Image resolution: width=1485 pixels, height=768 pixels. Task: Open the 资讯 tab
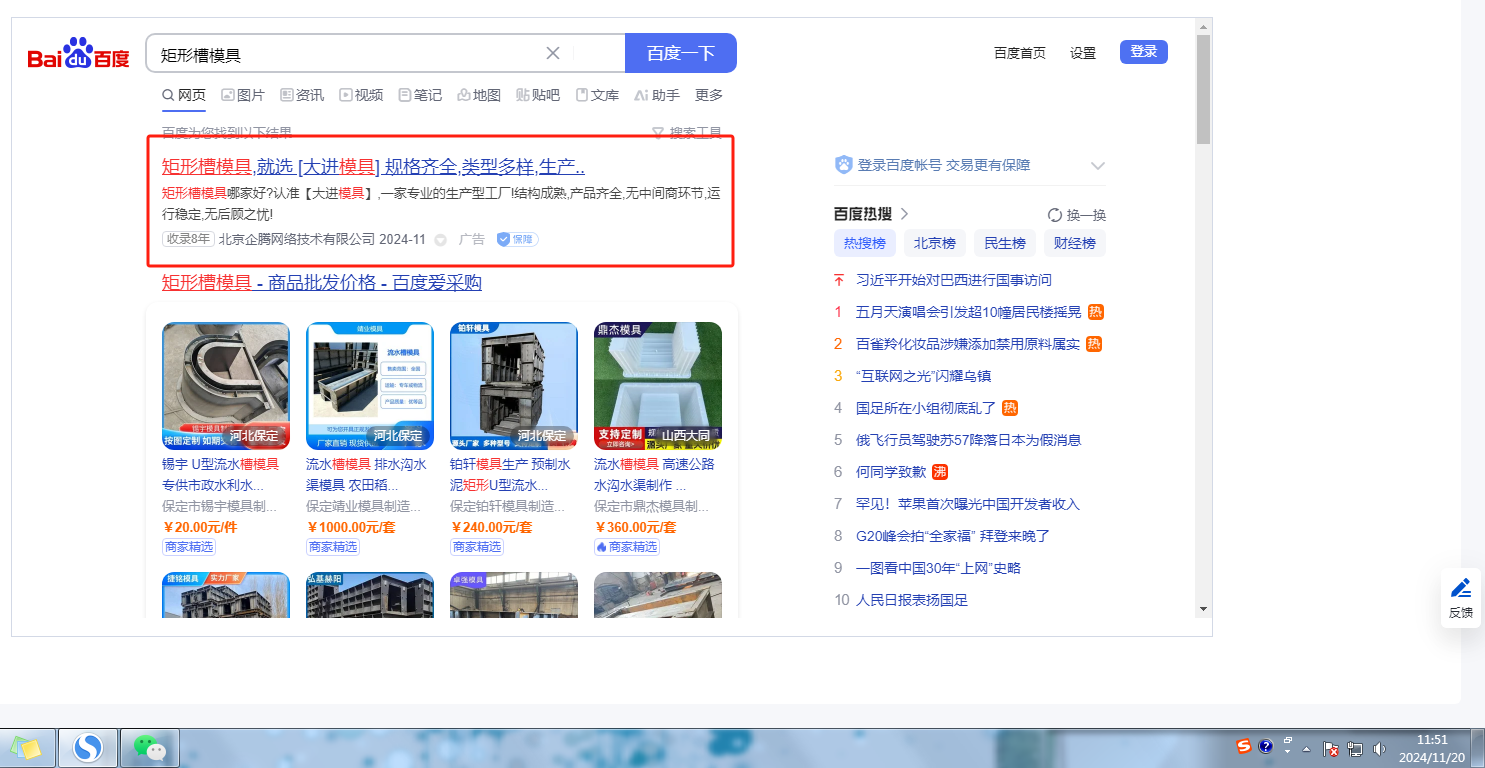click(x=302, y=95)
